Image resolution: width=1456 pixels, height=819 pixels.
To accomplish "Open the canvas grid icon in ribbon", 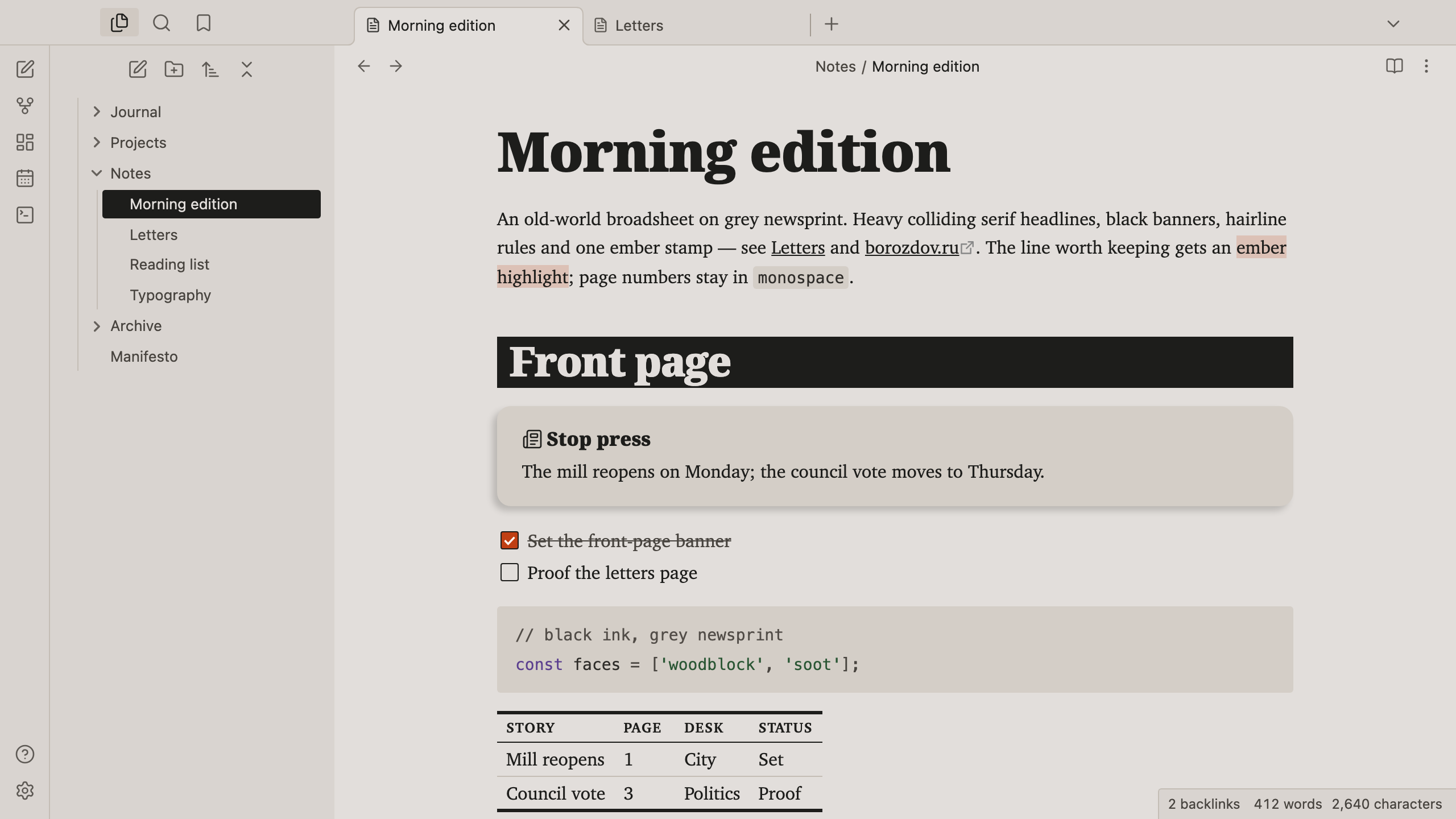I will (x=25, y=142).
